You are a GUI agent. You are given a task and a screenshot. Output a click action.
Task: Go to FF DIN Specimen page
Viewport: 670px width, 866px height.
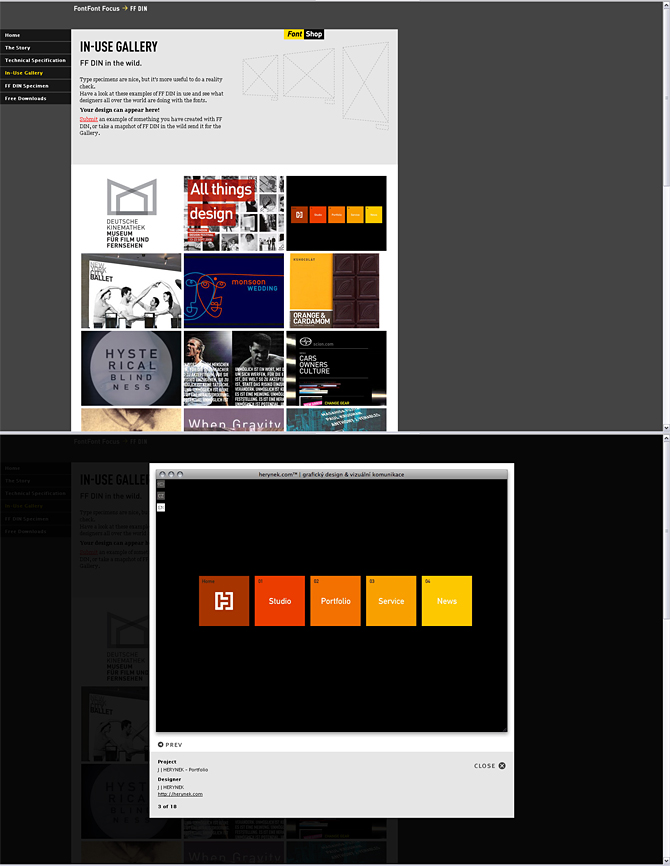coord(26,86)
